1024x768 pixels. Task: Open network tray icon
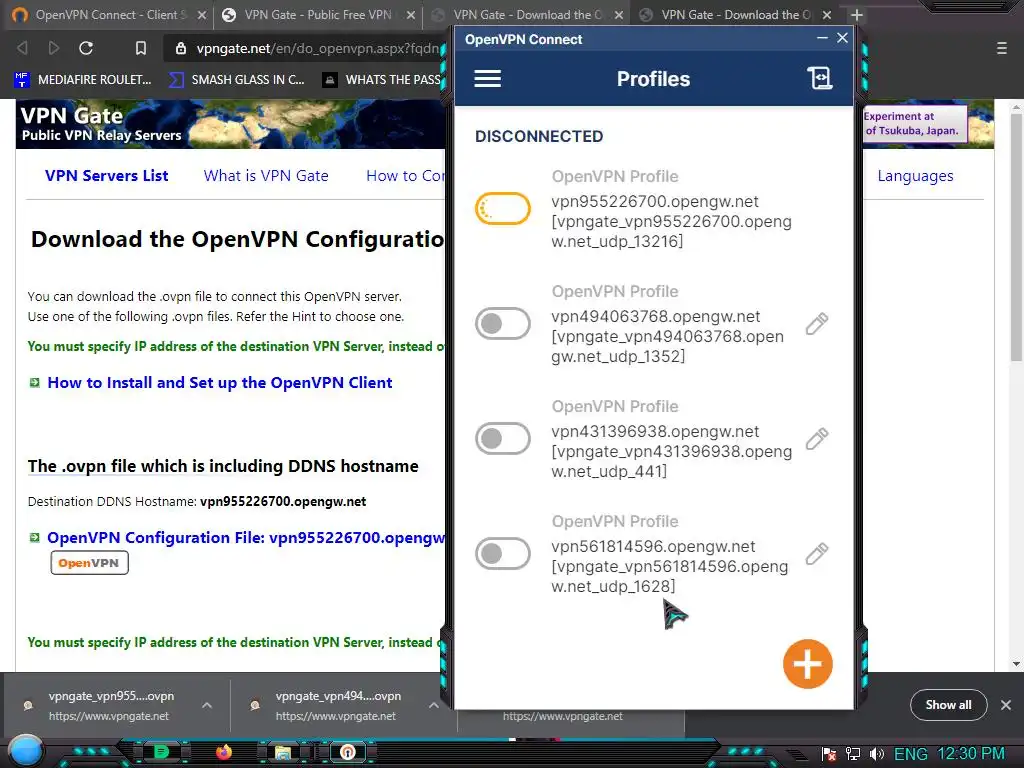pyautogui.click(x=853, y=755)
